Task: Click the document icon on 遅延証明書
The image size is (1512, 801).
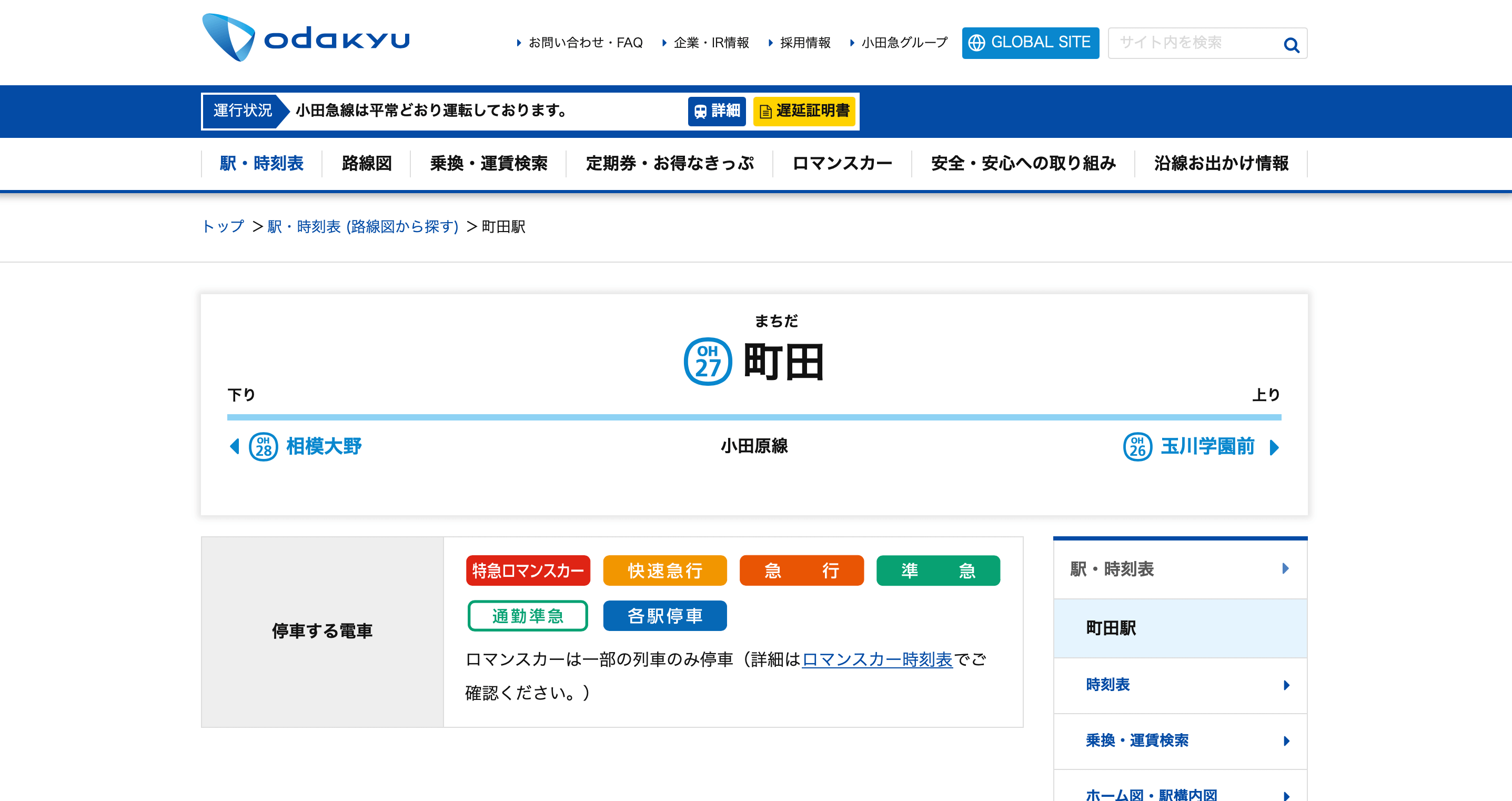Action: tap(765, 111)
